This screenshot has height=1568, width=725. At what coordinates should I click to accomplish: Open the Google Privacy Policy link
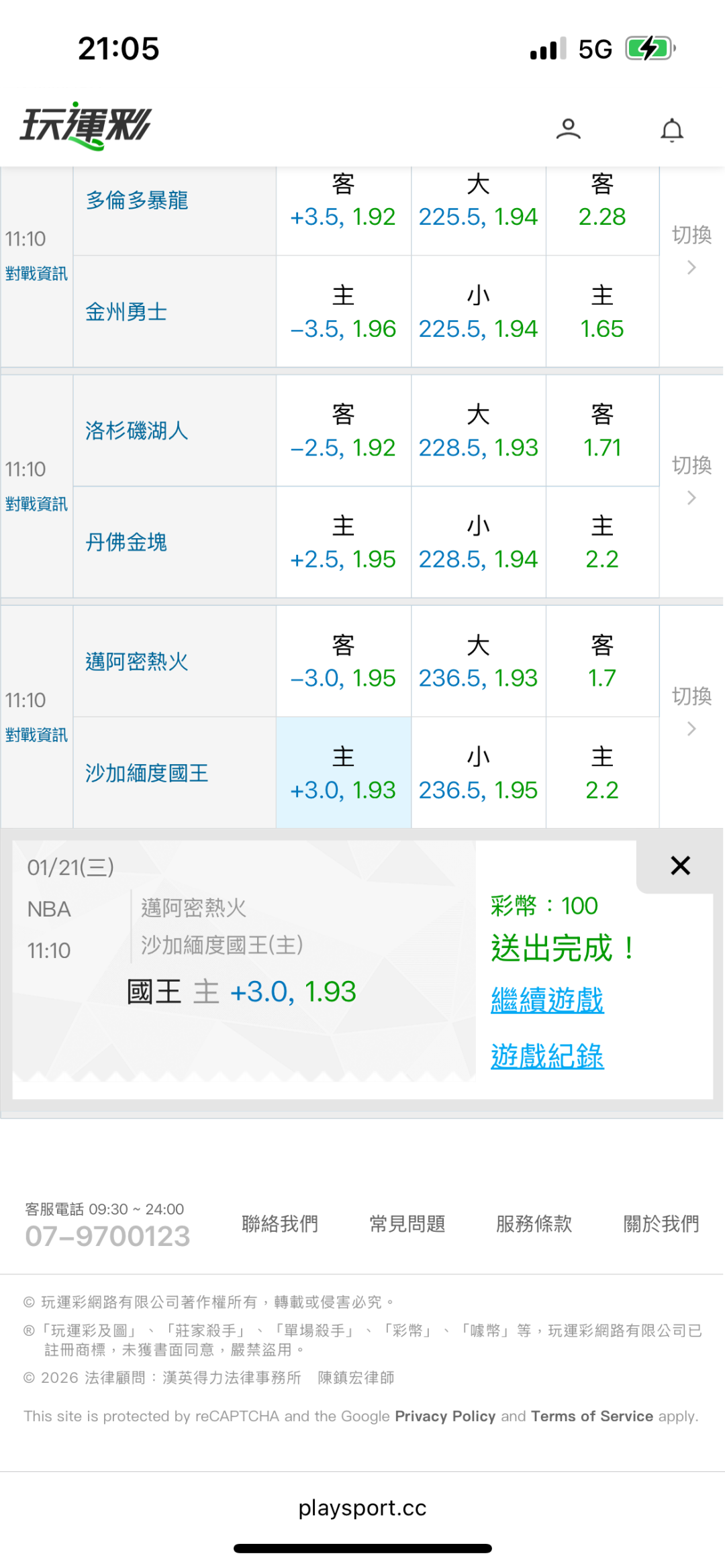[x=445, y=1416]
